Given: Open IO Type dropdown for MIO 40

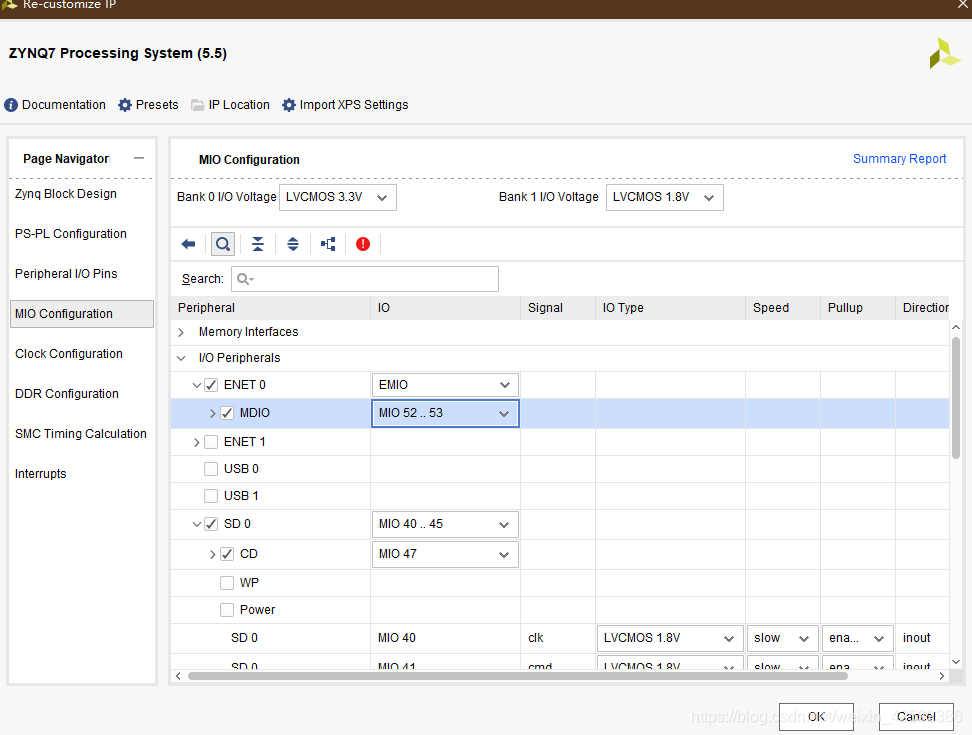Looking at the screenshot, I should 670,638.
